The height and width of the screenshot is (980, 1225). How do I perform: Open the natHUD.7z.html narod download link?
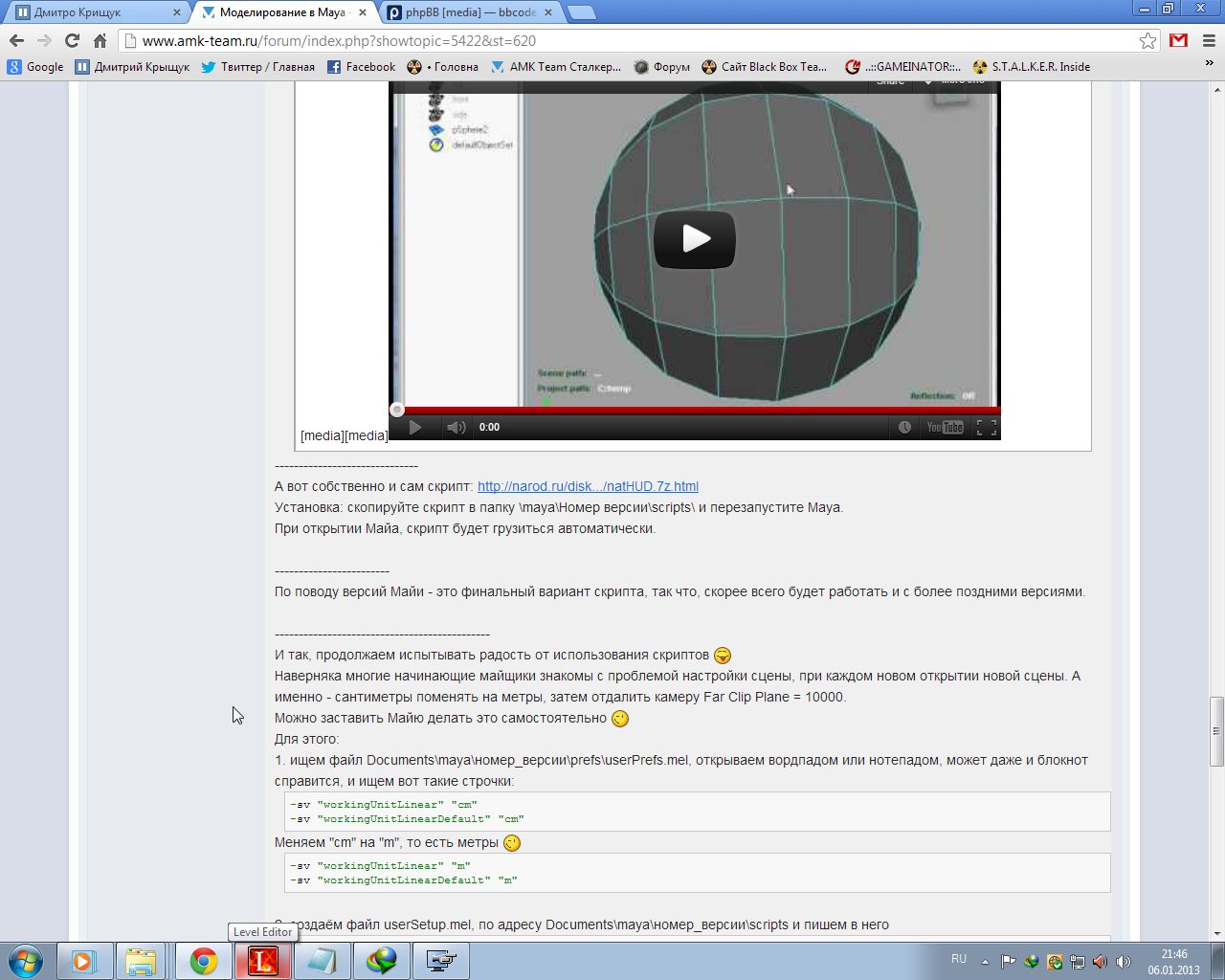tap(588, 486)
